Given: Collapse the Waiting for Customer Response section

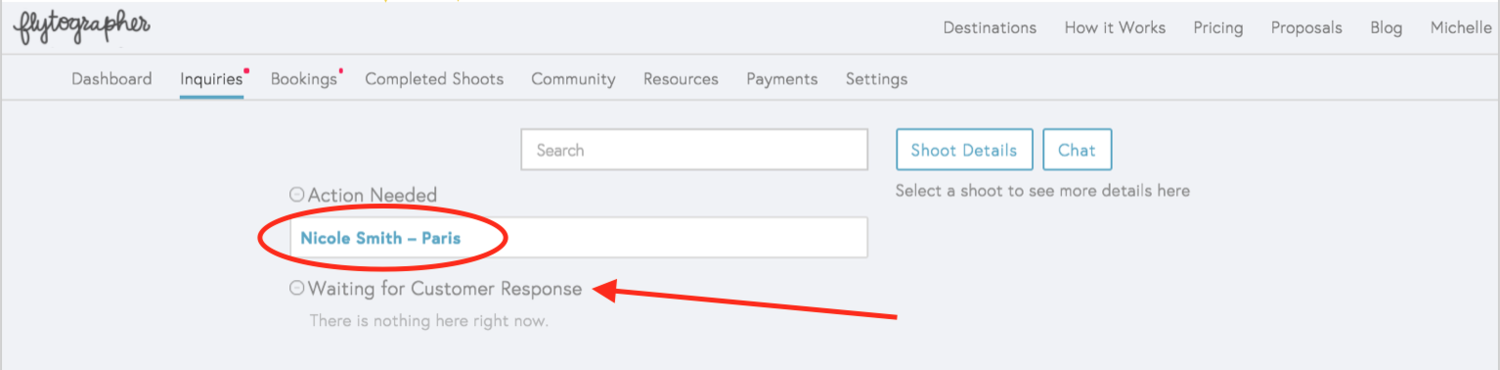Looking at the screenshot, I should (296, 288).
